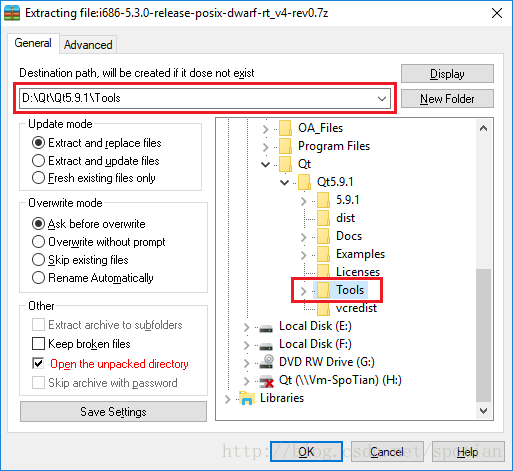Click the folder tree scrollbar thumb
The height and width of the screenshot is (471, 513).
(x=483, y=335)
